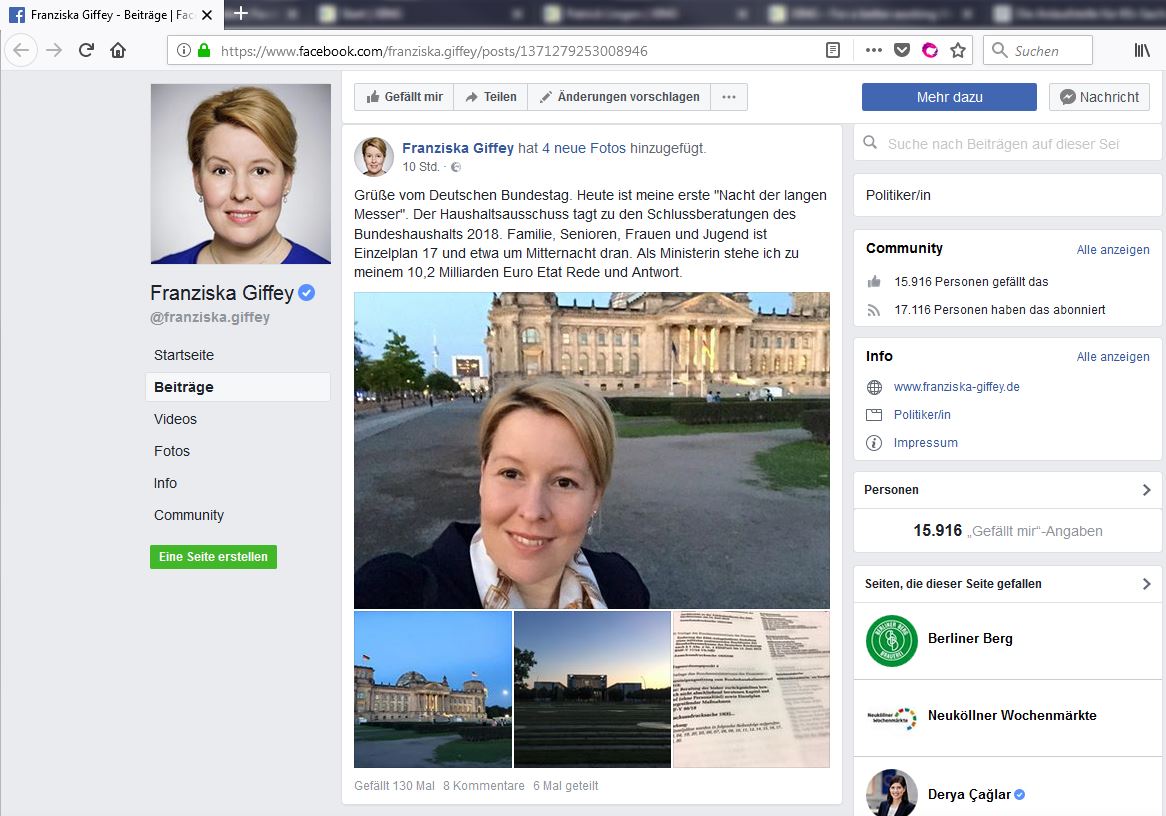Screen dimensions: 1166x816
Task: Click Politiker/in link in Info section
Action: [x=922, y=414]
